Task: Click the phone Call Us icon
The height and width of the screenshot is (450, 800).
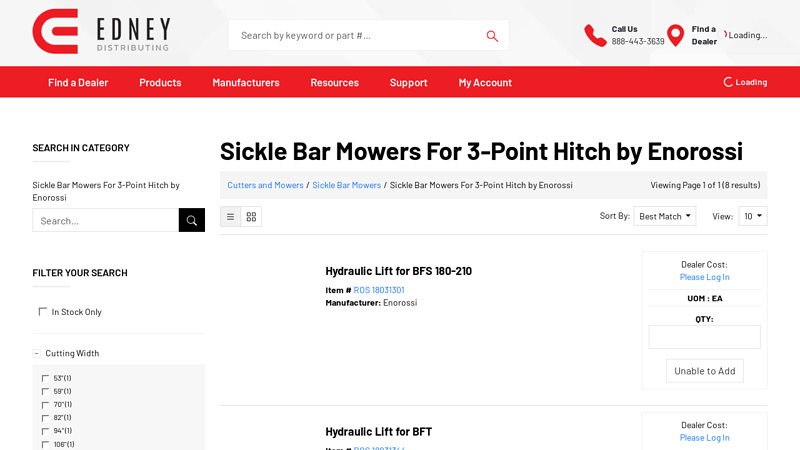Action: (595, 35)
